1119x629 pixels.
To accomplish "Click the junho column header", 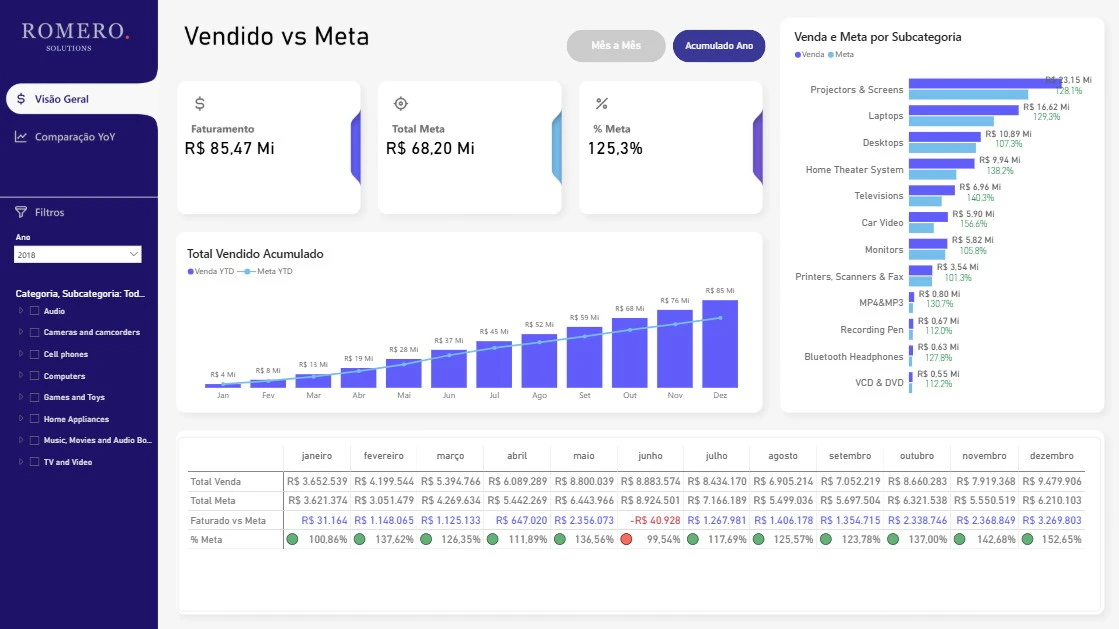I will coord(650,456).
